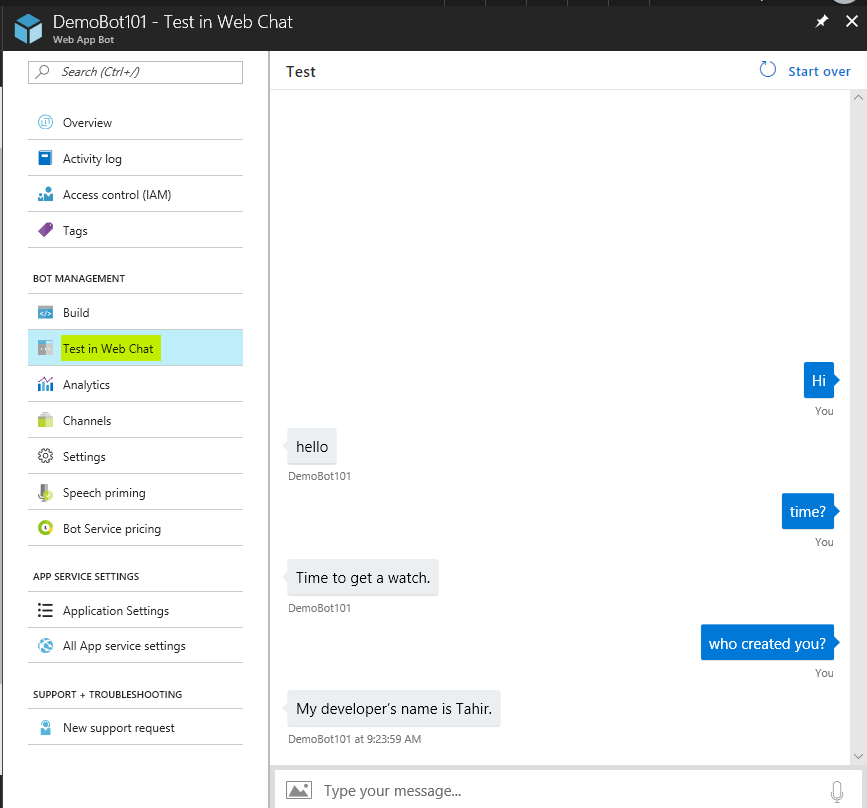Open the Build code icon
Screen dimensions: 867x808
pyautogui.click(x=45, y=313)
